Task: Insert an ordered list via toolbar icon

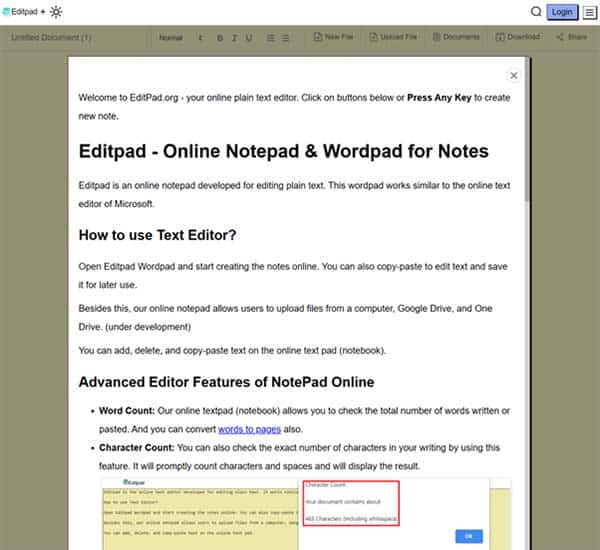Action: [x=271, y=38]
